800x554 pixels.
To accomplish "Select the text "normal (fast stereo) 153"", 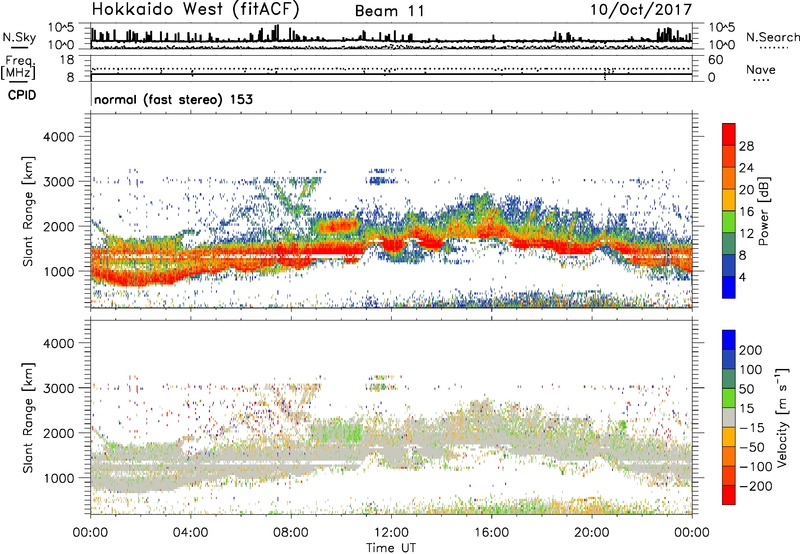I will [x=173, y=99].
